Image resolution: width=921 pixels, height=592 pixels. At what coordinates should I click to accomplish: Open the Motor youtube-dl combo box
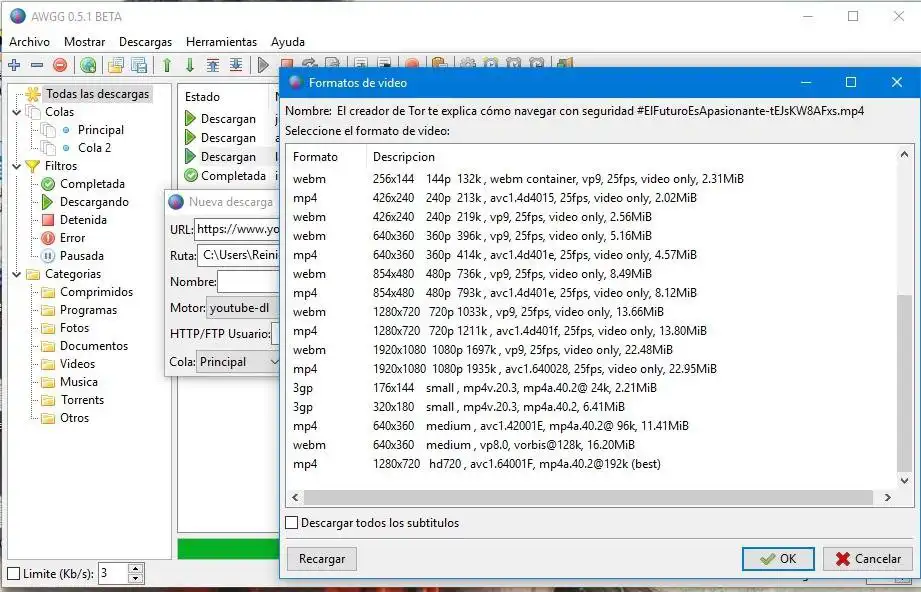243,308
